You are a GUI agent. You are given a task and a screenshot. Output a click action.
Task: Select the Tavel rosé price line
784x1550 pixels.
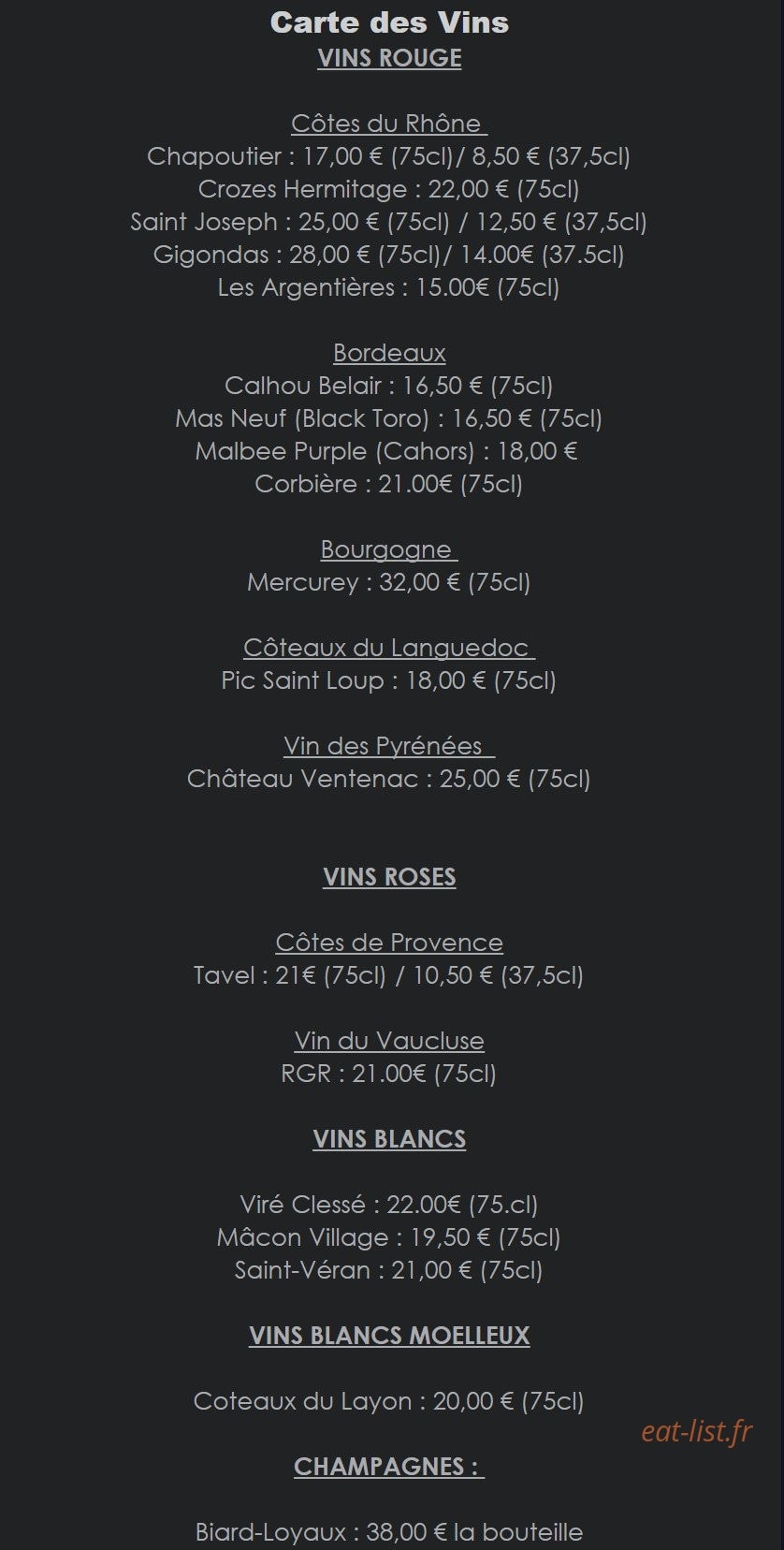click(x=389, y=975)
